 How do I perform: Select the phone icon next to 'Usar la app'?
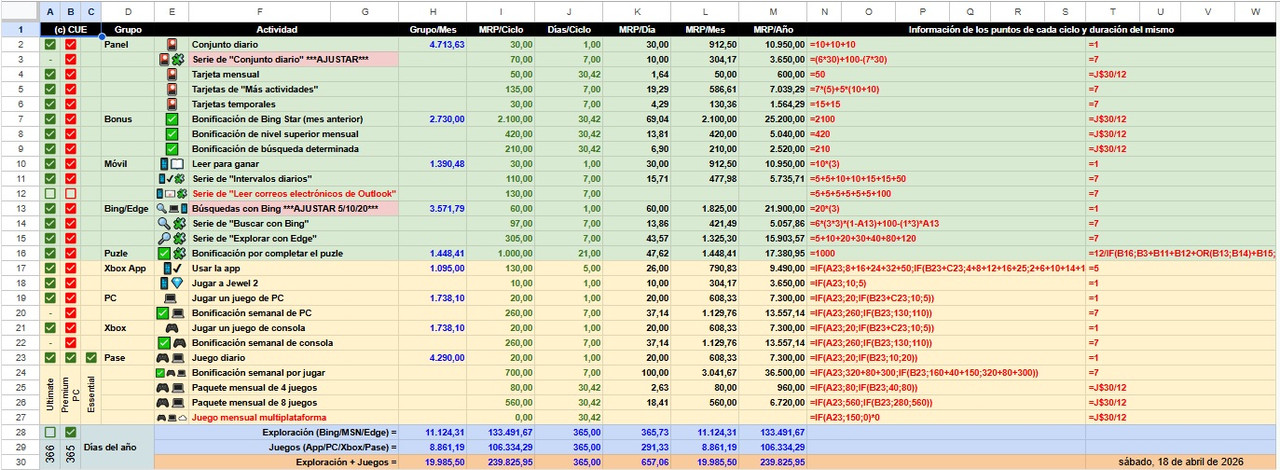166,268
